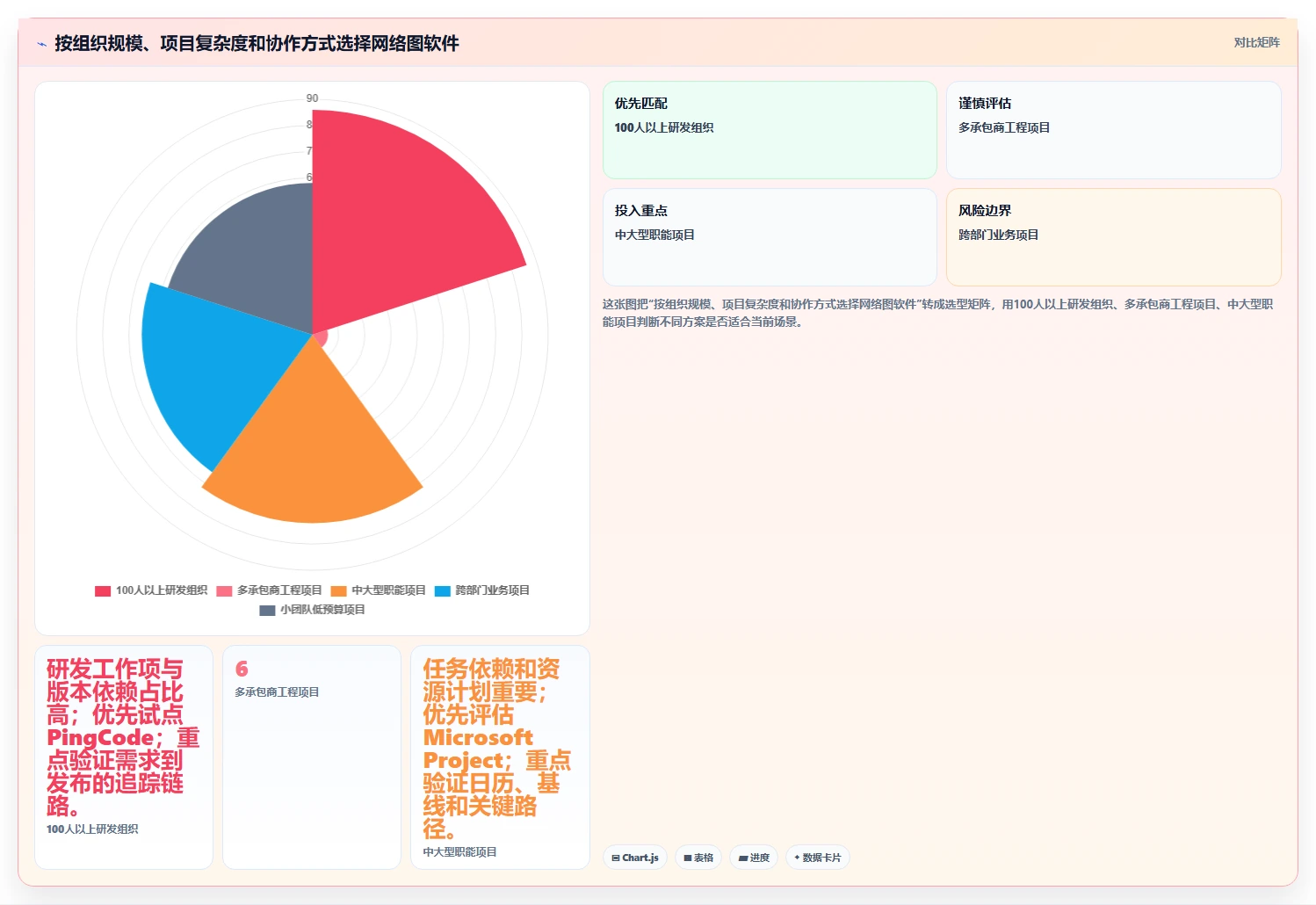The height and width of the screenshot is (905, 1316).
Task: Click the 对比矩阵 label in header
Action: click(1256, 42)
